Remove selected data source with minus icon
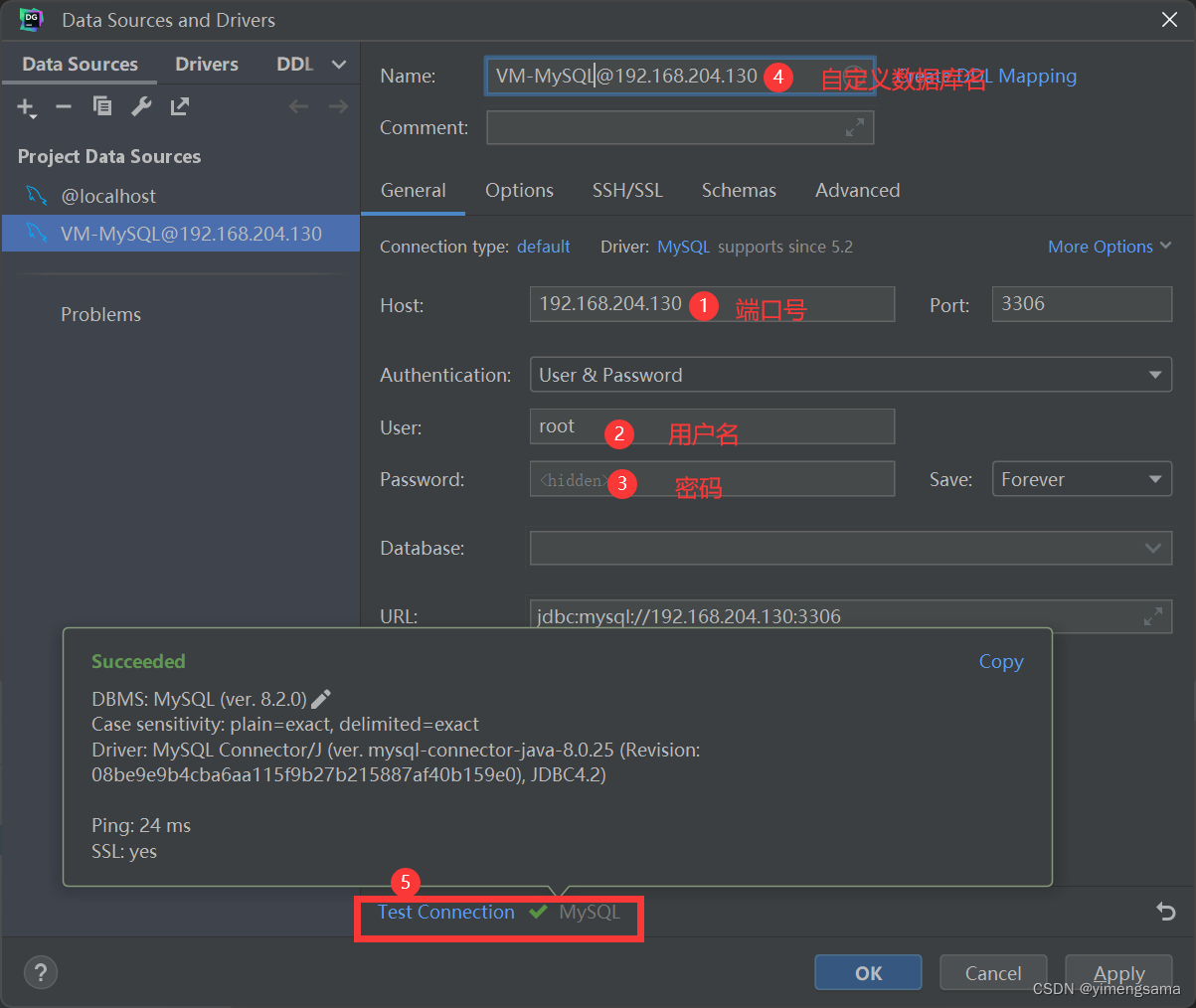The image size is (1196, 1008). pos(64,106)
